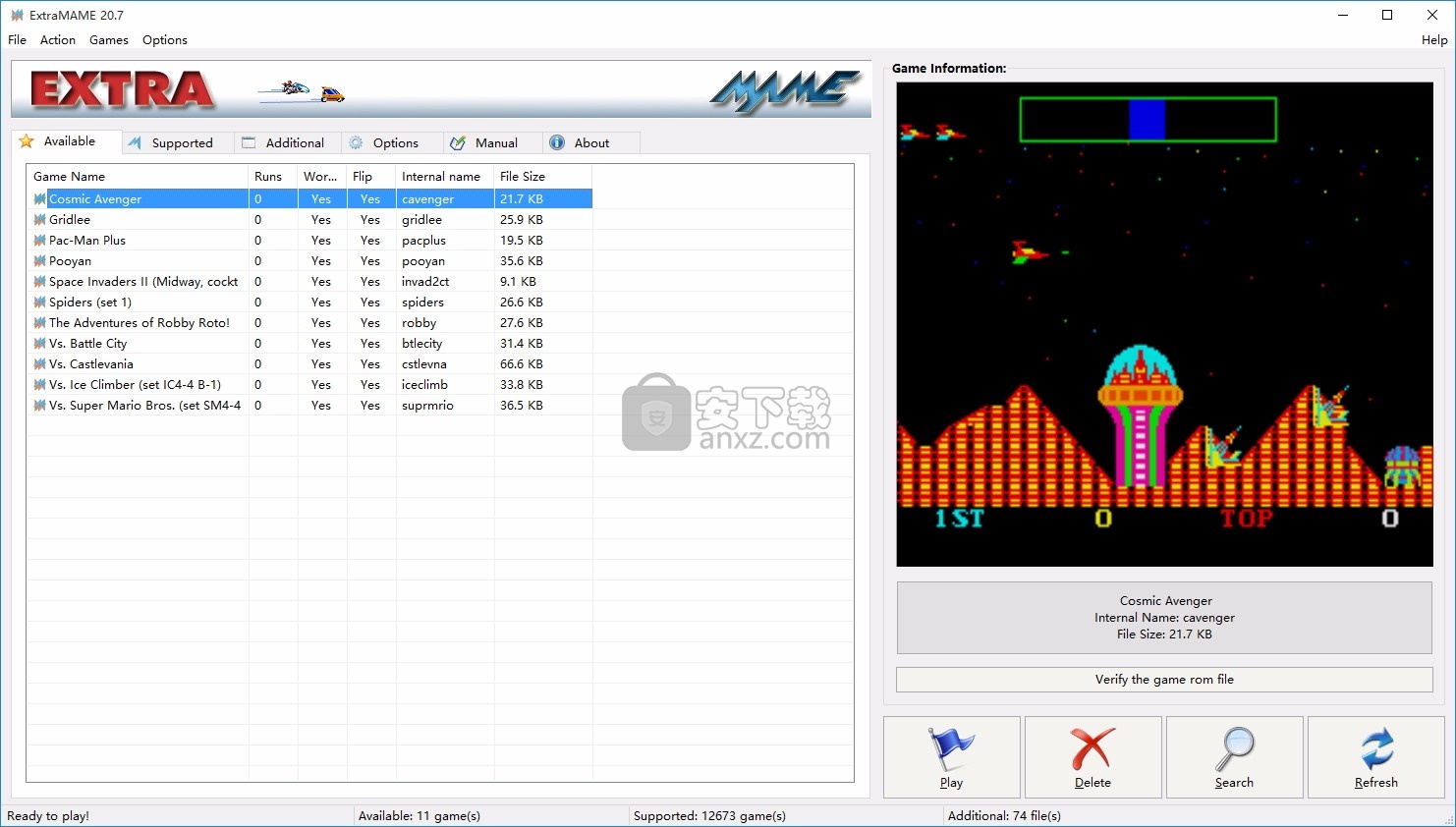Select the Vs. Battle City game name
The width and height of the screenshot is (1456, 827).
[x=87, y=344]
